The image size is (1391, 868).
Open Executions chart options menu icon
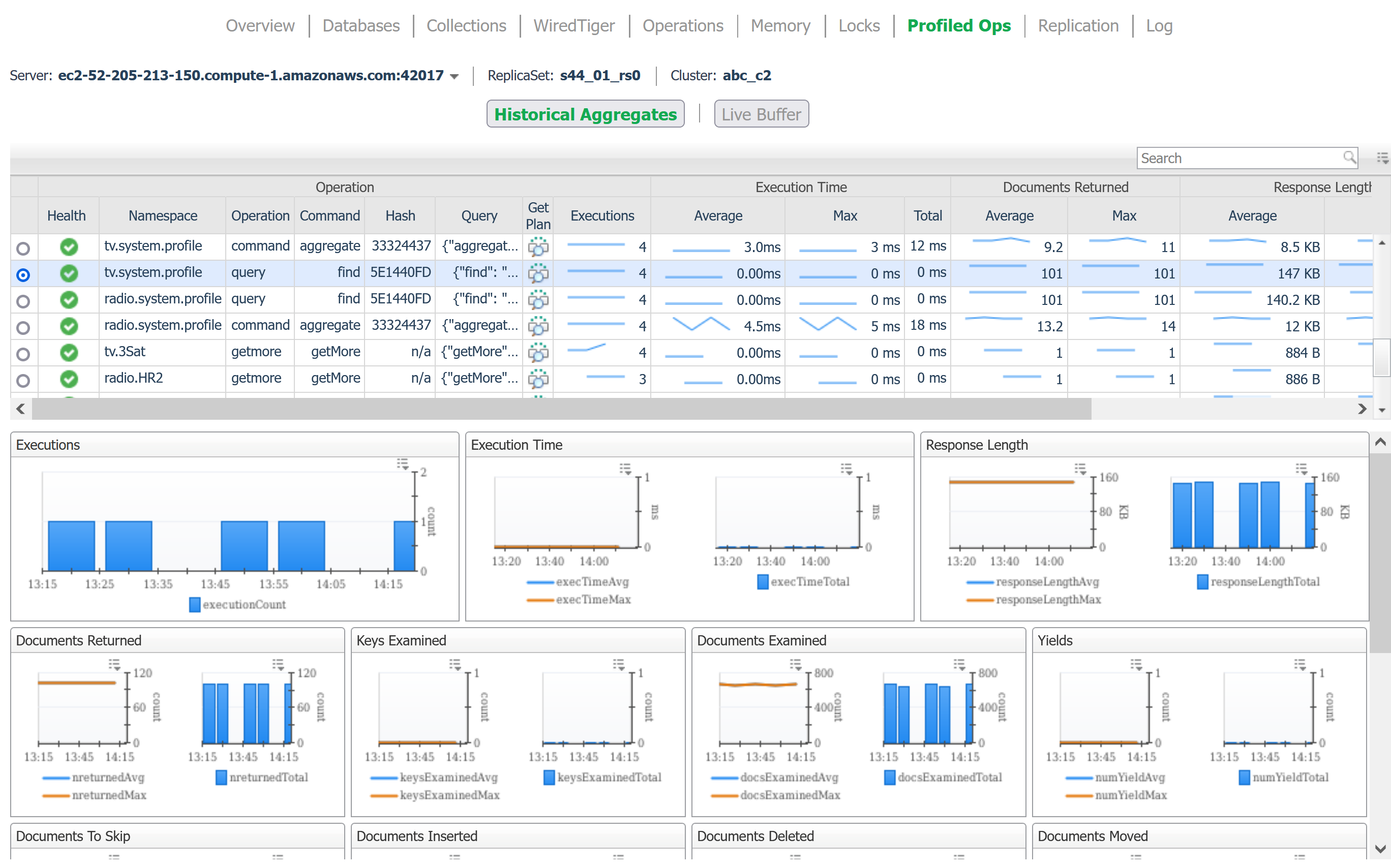[403, 463]
